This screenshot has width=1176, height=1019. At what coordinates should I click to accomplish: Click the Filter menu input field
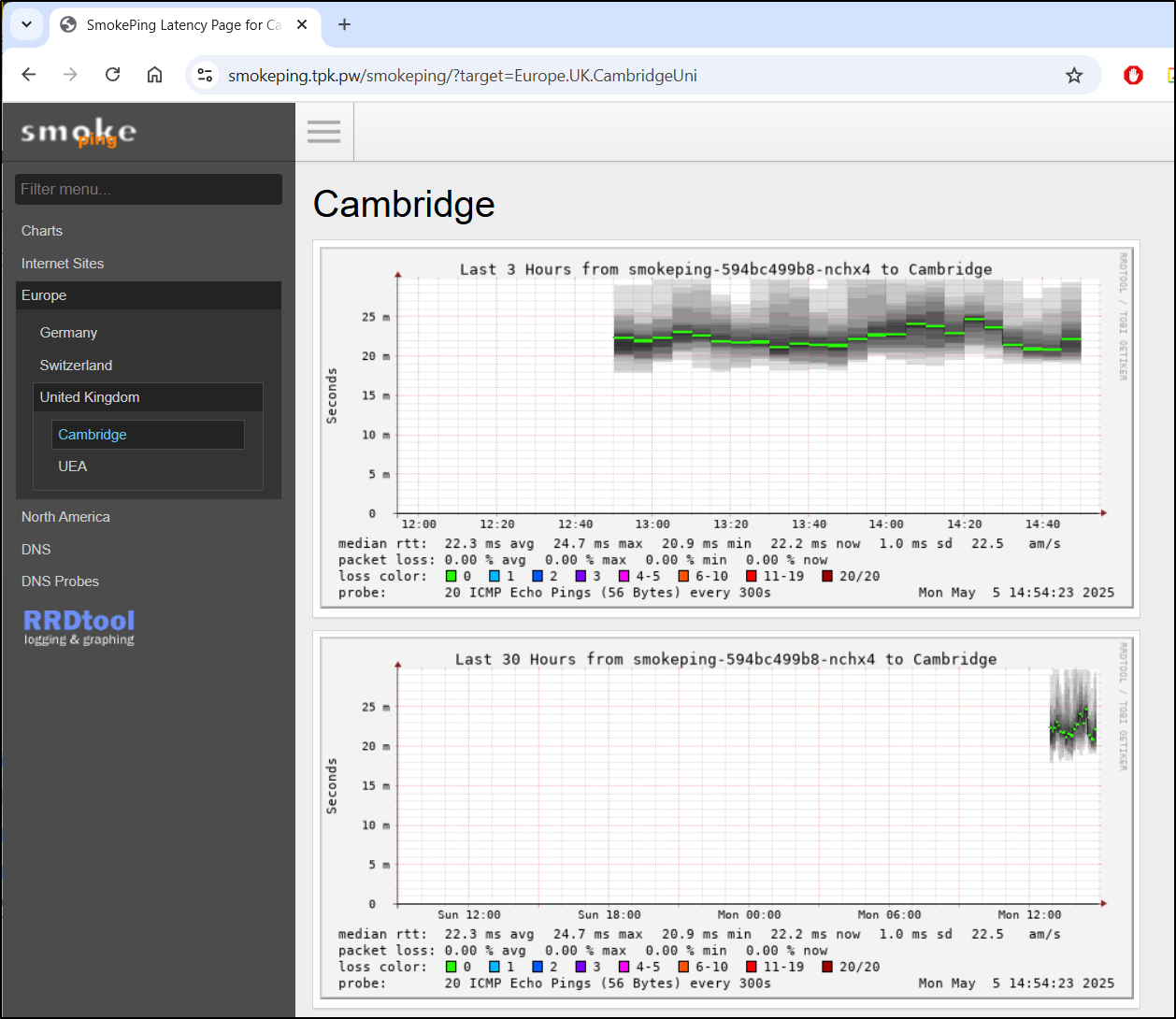[x=149, y=189]
